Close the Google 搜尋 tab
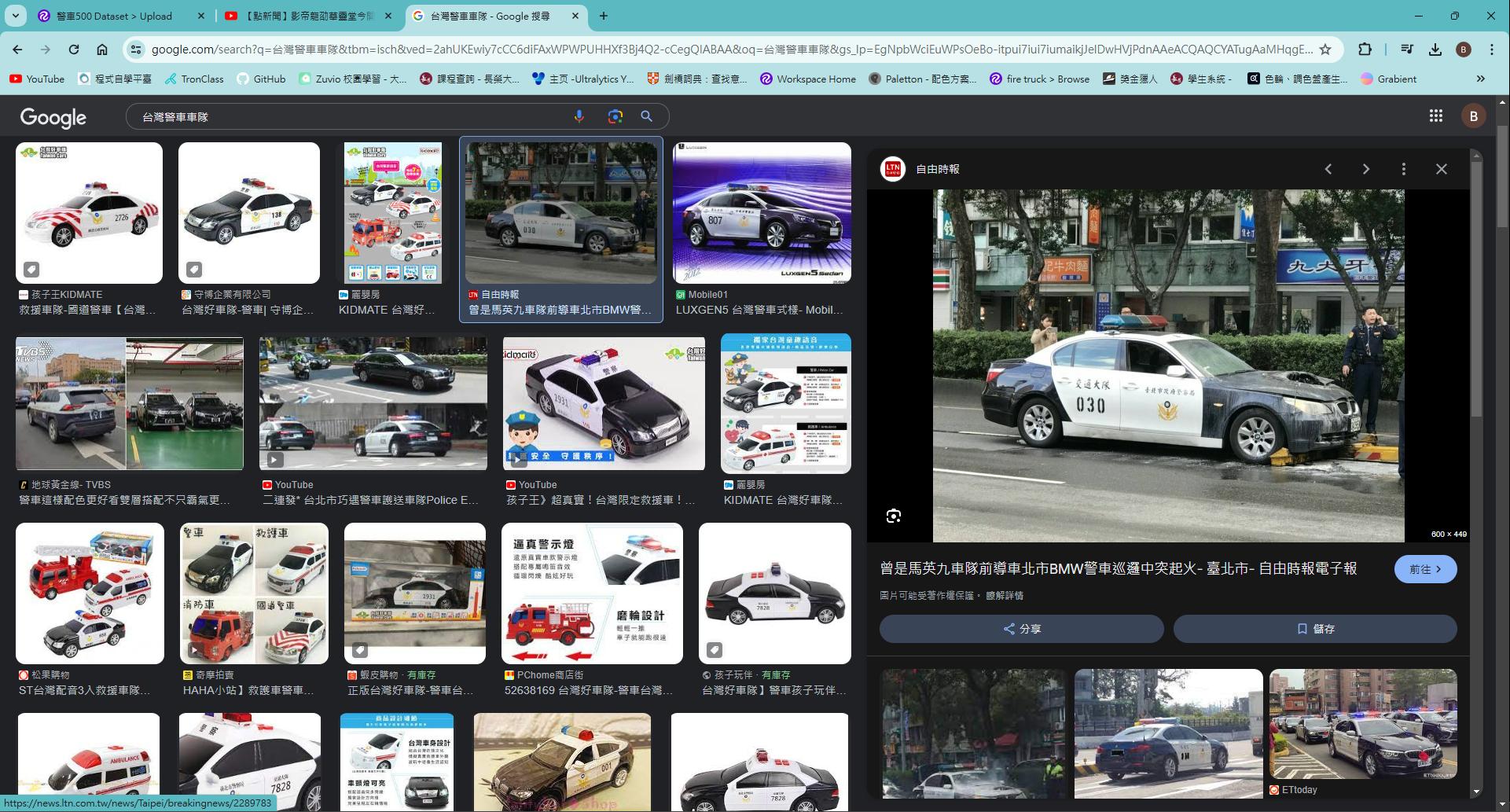This screenshot has height=812, width=1510. (575, 16)
